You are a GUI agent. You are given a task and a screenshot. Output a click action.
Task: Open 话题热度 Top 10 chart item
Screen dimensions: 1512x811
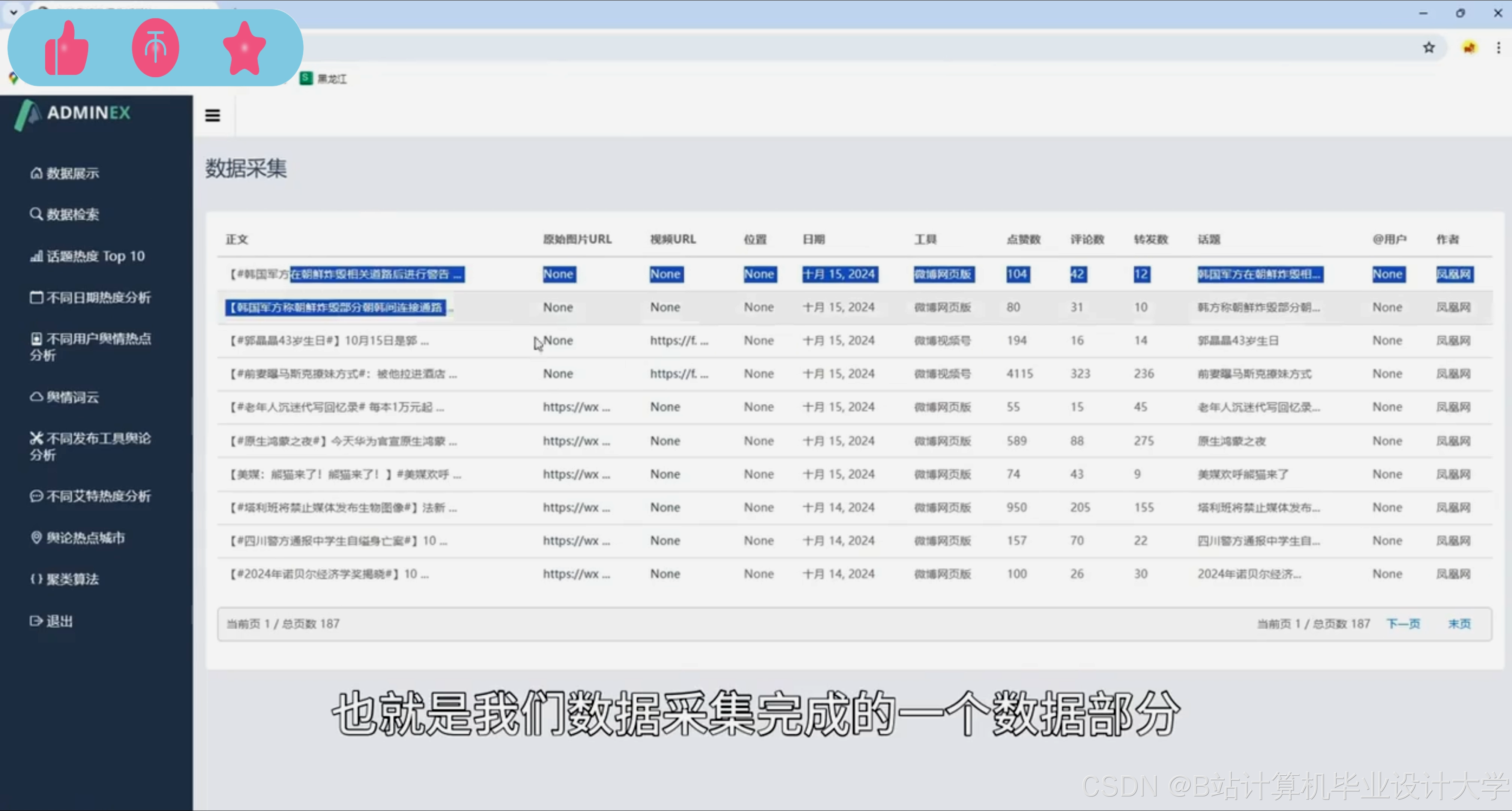pos(87,256)
